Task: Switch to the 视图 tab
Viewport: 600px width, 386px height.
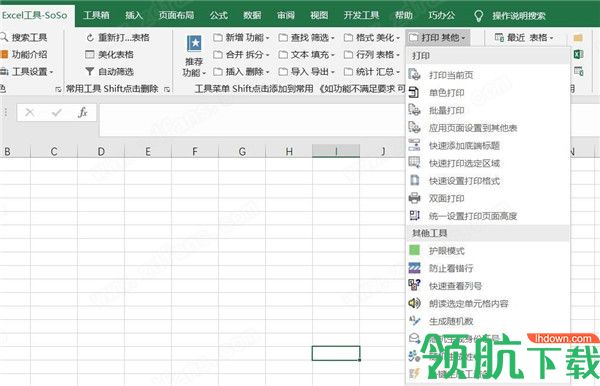Action: point(319,15)
